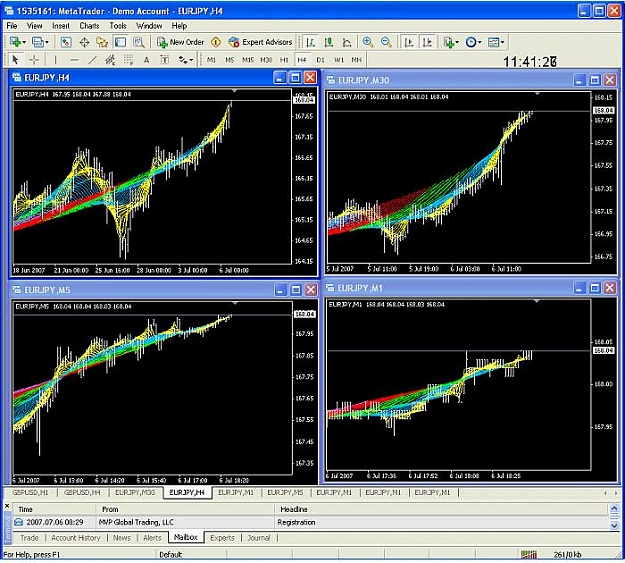Open the Charts menu
The image size is (625, 563).
[89, 26]
